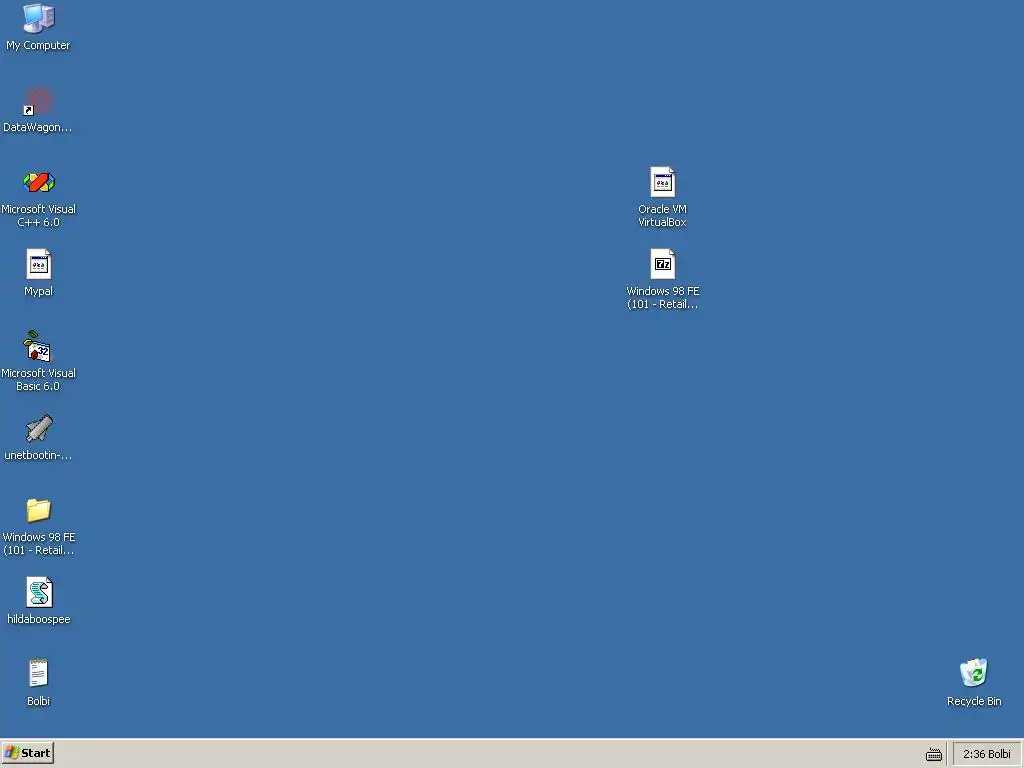
Task: Select the hildaboospee script file icon
Action: [39, 592]
